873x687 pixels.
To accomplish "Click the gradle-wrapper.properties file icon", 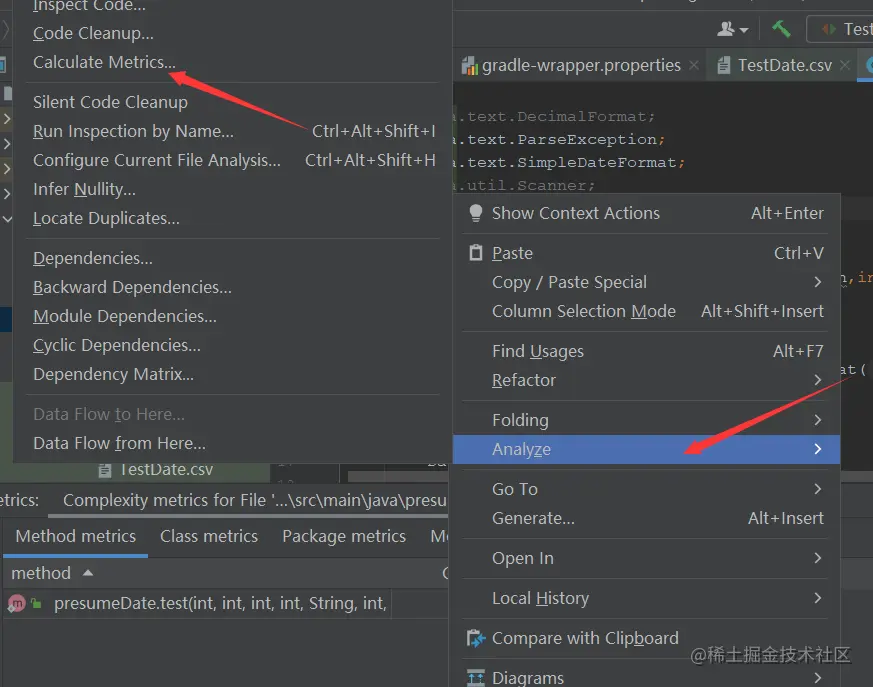I will [468, 66].
